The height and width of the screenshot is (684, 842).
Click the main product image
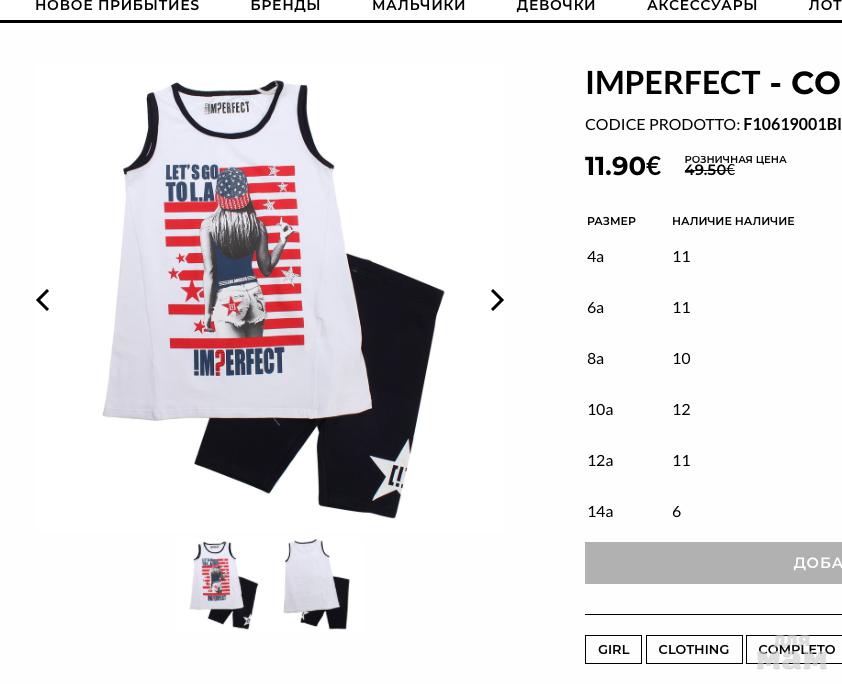click(271, 300)
